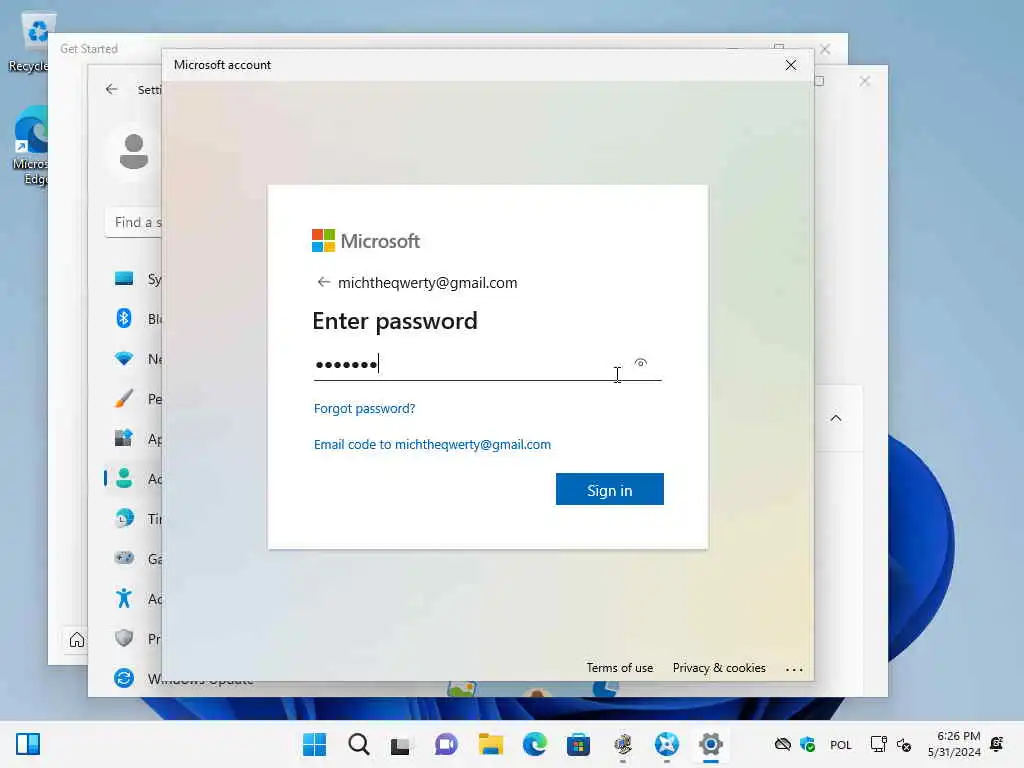
Task: Open Chat app on taskbar
Action: point(446,744)
